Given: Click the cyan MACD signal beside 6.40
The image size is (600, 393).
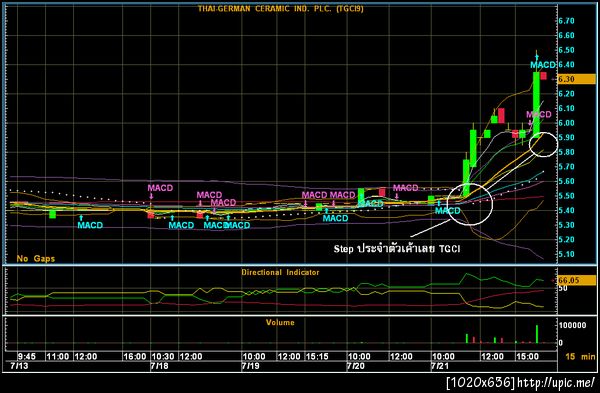Looking at the screenshot, I should 543,65.
